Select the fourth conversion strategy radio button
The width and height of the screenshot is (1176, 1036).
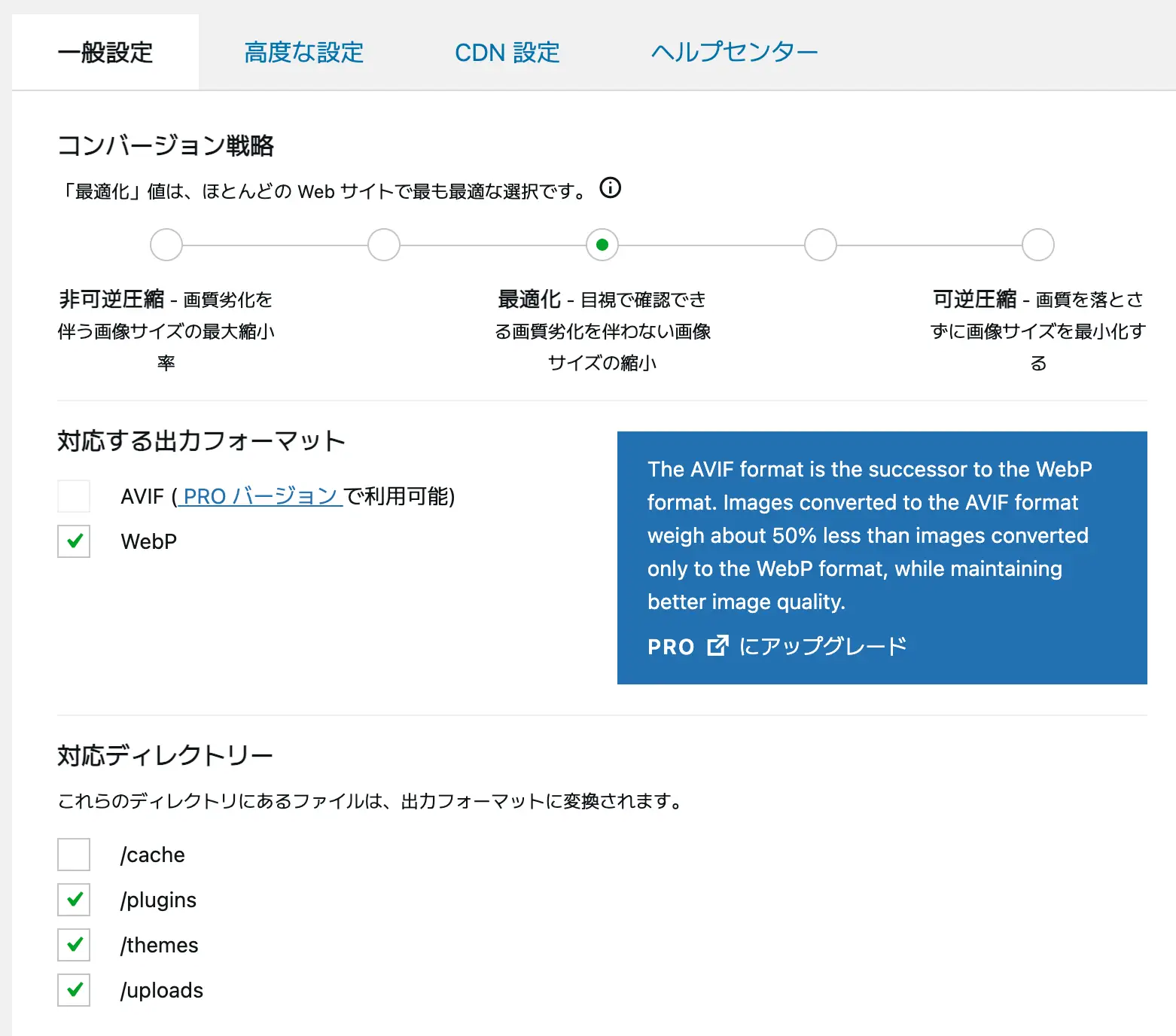[821, 245]
